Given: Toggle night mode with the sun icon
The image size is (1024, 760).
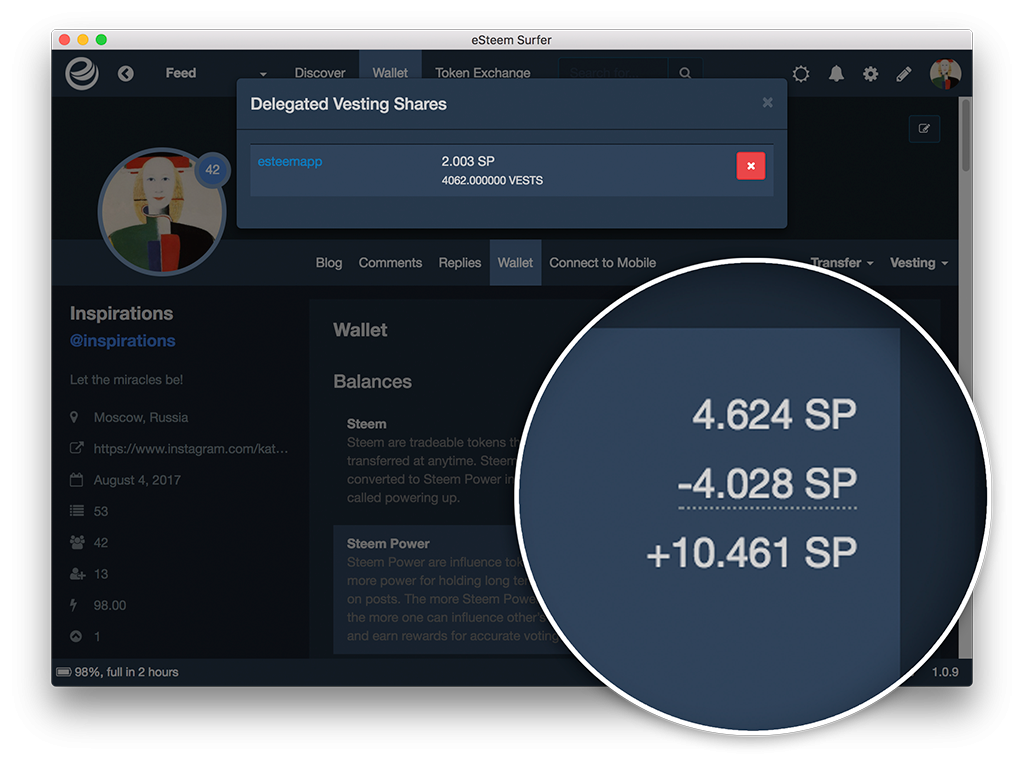Looking at the screenshot, I should point(801,74).
